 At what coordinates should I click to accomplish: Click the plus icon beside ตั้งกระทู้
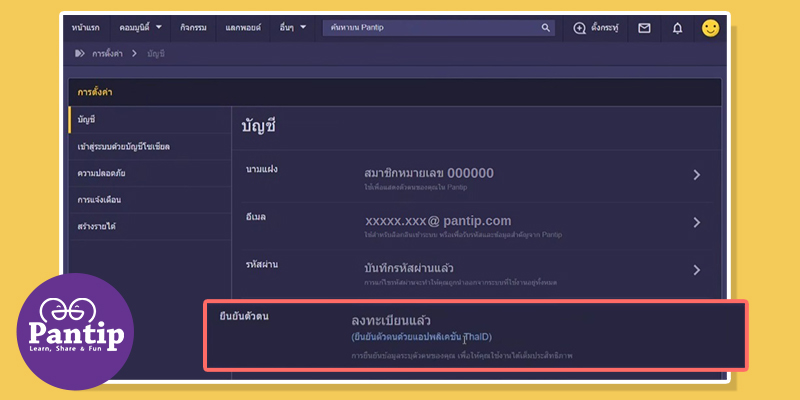580,29
